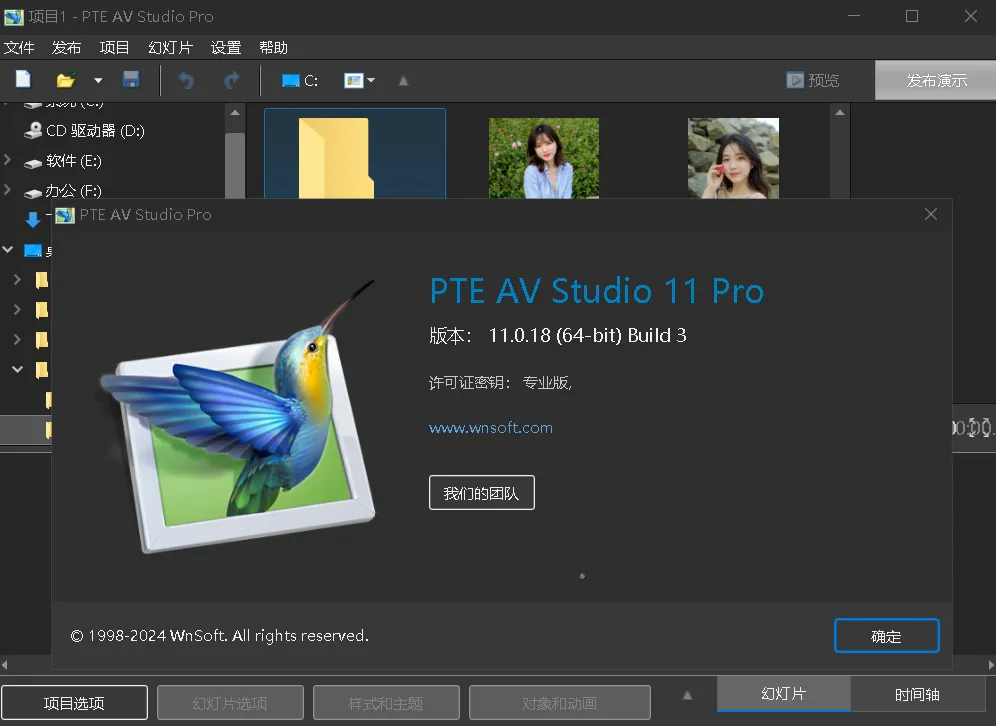Image resolution: width=996 pixels, height=726 pixels.
Task: Select the woman in garden photo thumbnail
Action: tap(544, 158)
